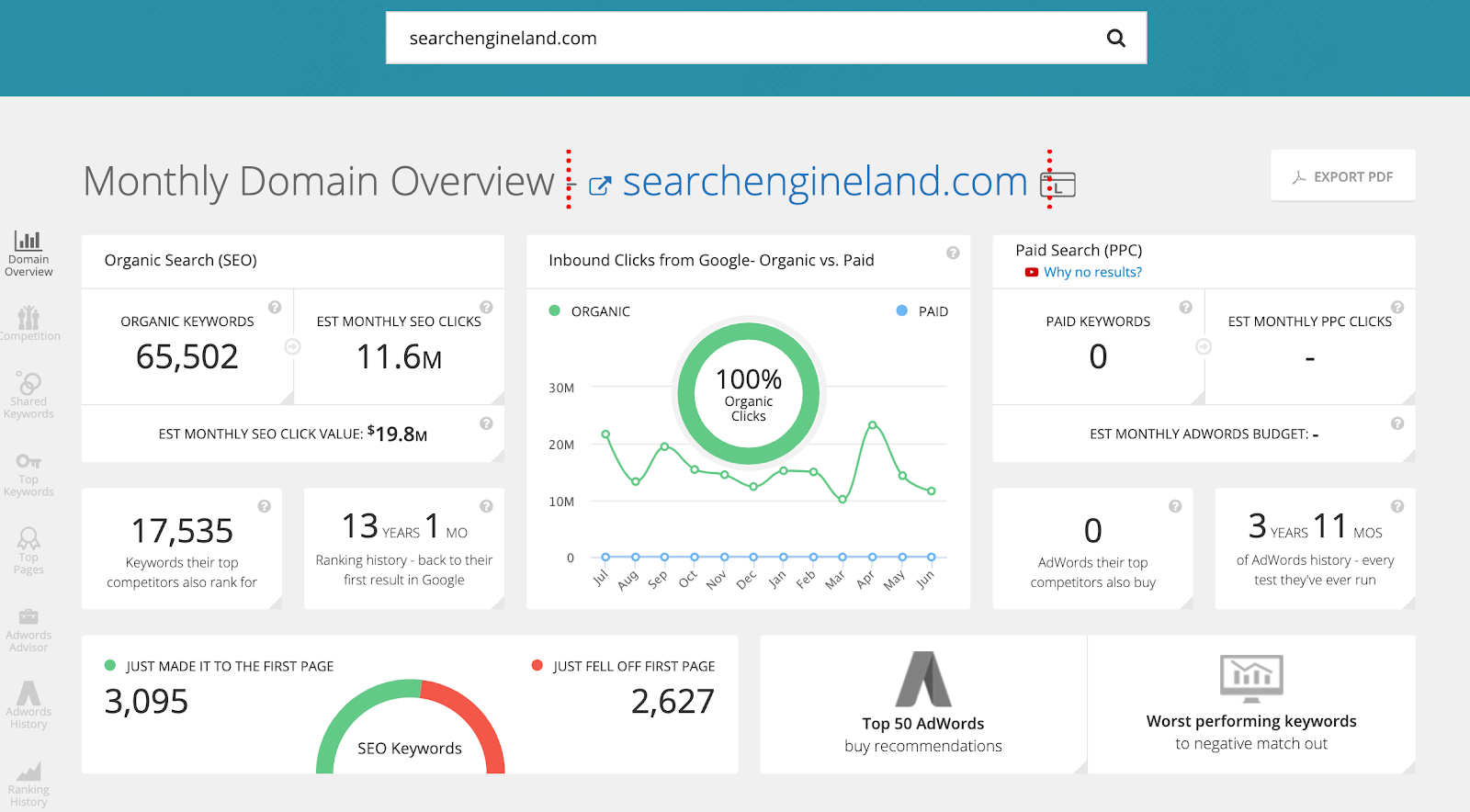Open Adwords History in the sidebar
1470x812 pixels.
(x=28, y=705)
